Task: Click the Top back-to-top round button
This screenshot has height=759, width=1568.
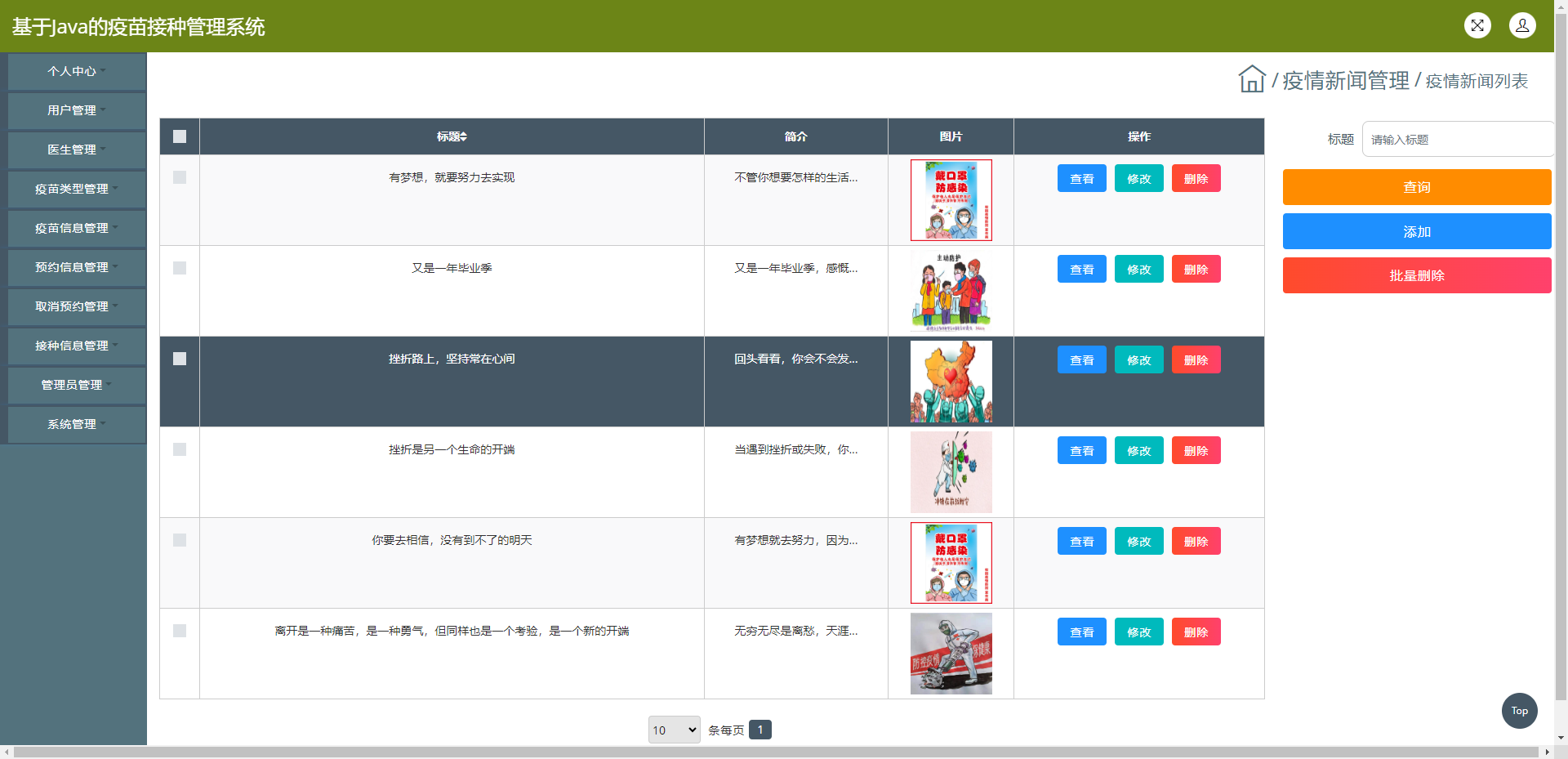Action: click(x=1519, y=711)
